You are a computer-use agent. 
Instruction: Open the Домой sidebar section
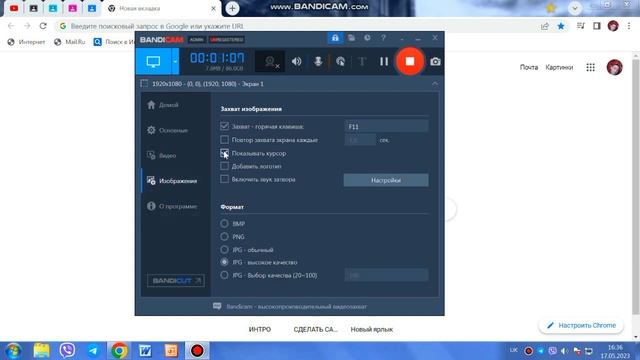coord(163,105)
